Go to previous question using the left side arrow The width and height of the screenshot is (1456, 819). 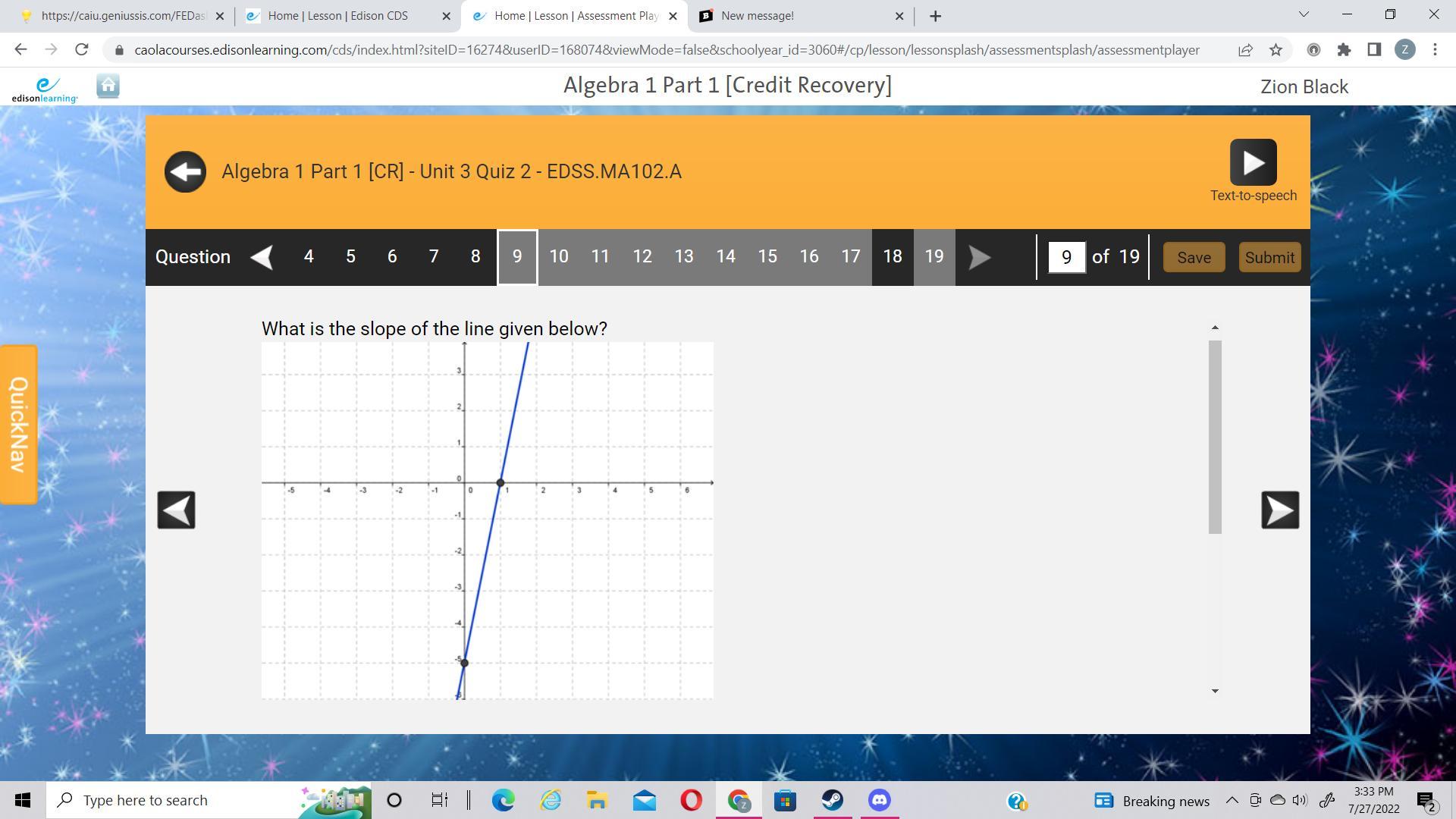(176, 510)
